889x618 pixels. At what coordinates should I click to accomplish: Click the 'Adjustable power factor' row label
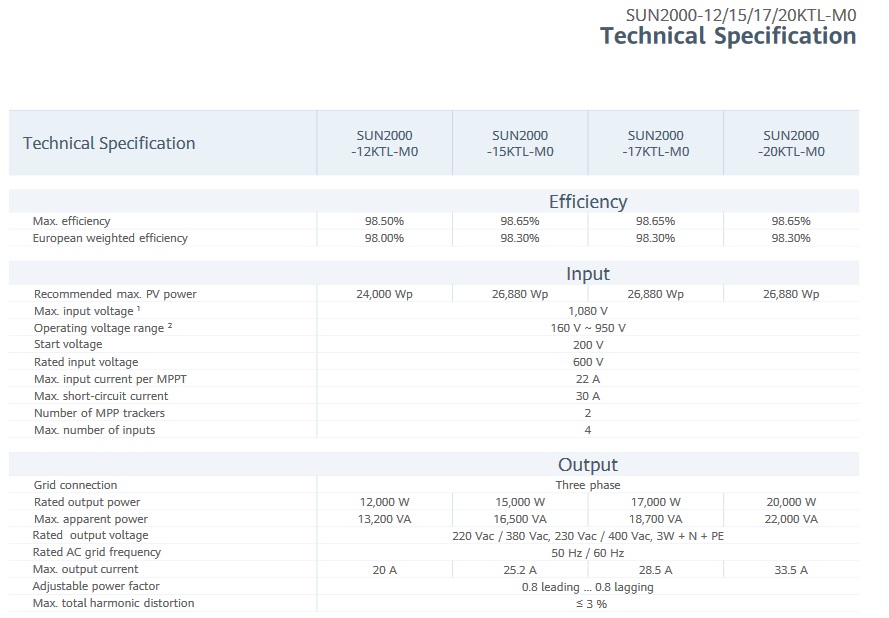pos(96,586)
